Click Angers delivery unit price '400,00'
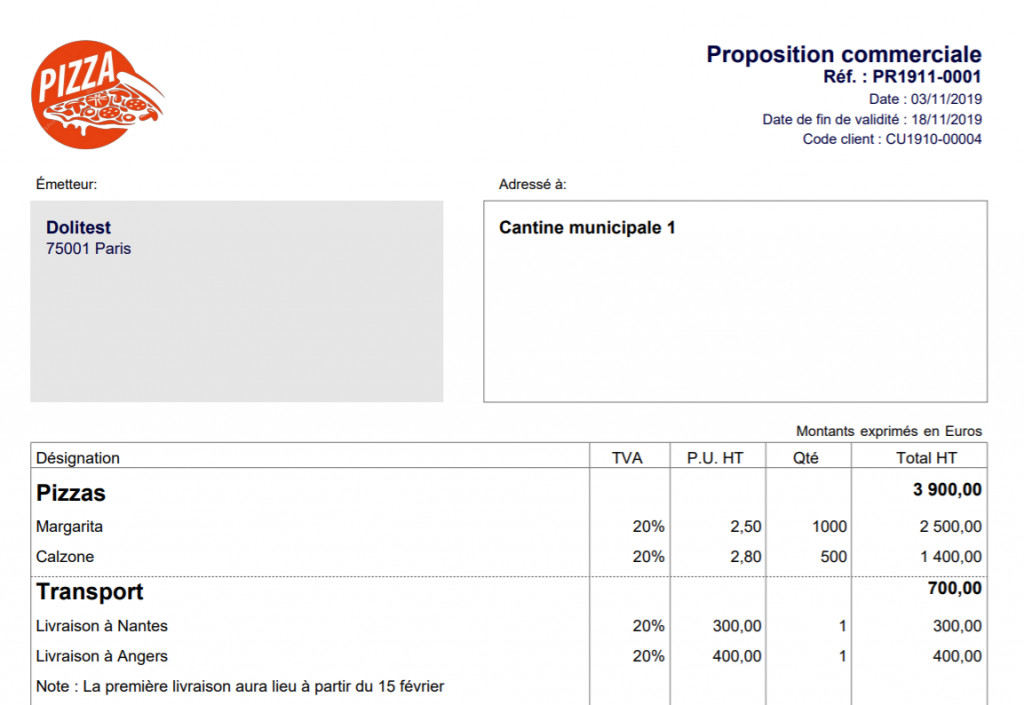 coord(737,656)
